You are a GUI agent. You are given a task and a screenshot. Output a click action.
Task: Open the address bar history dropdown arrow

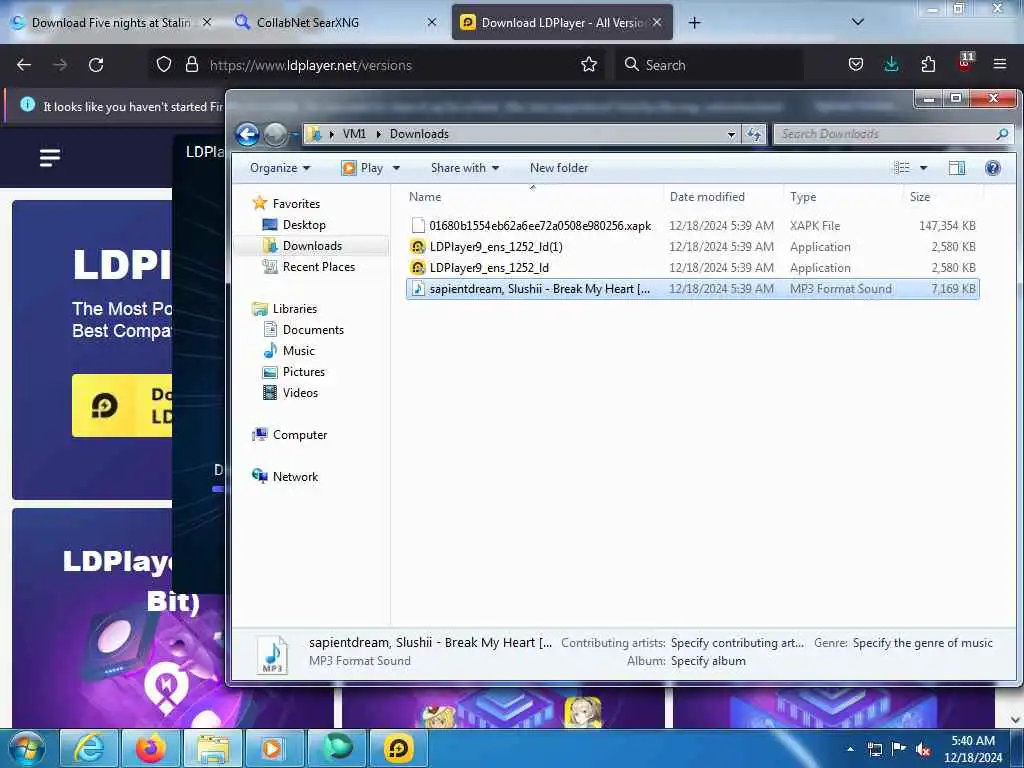731,135
